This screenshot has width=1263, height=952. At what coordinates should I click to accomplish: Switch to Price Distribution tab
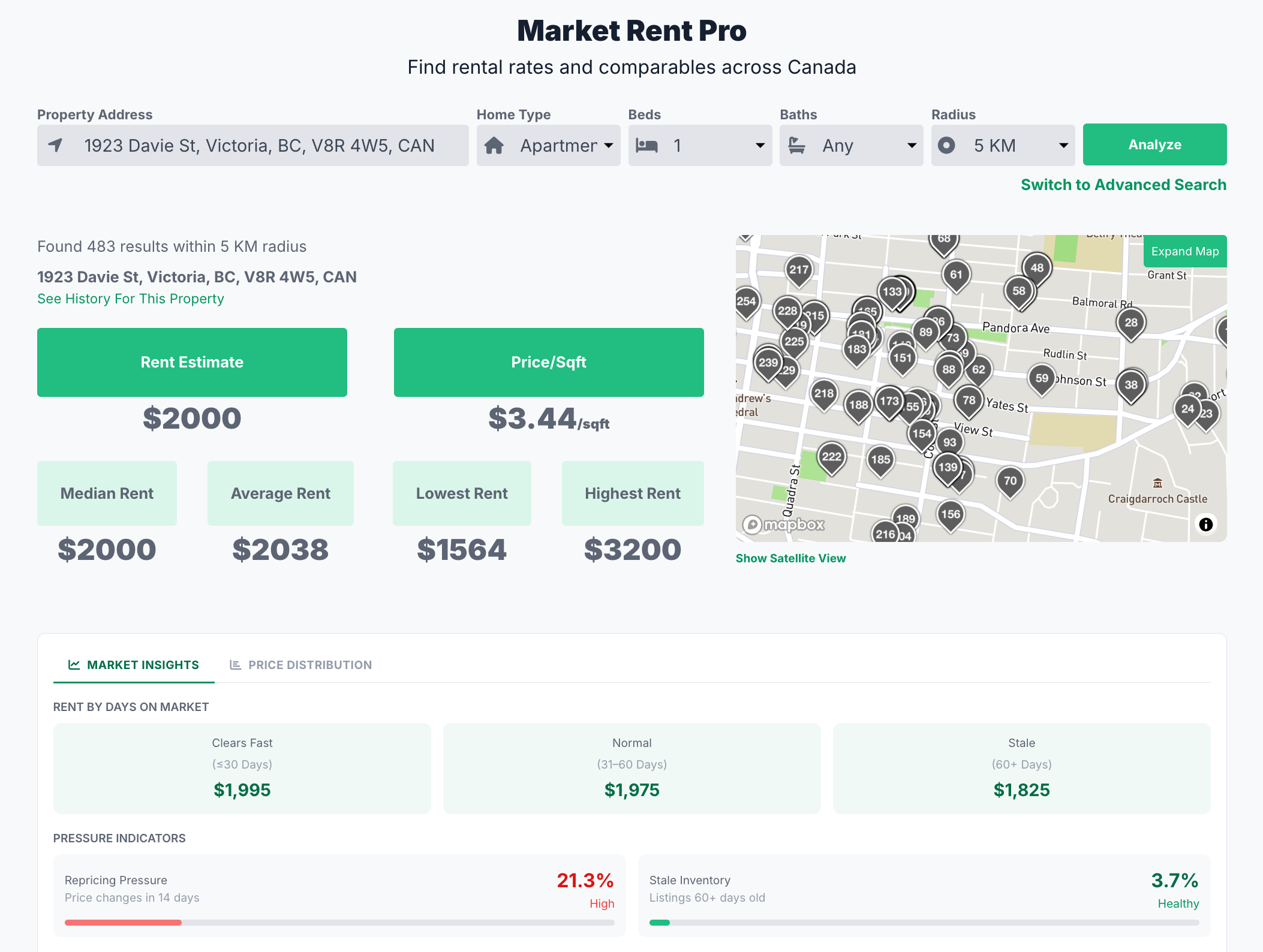click(x=301, y=665)
